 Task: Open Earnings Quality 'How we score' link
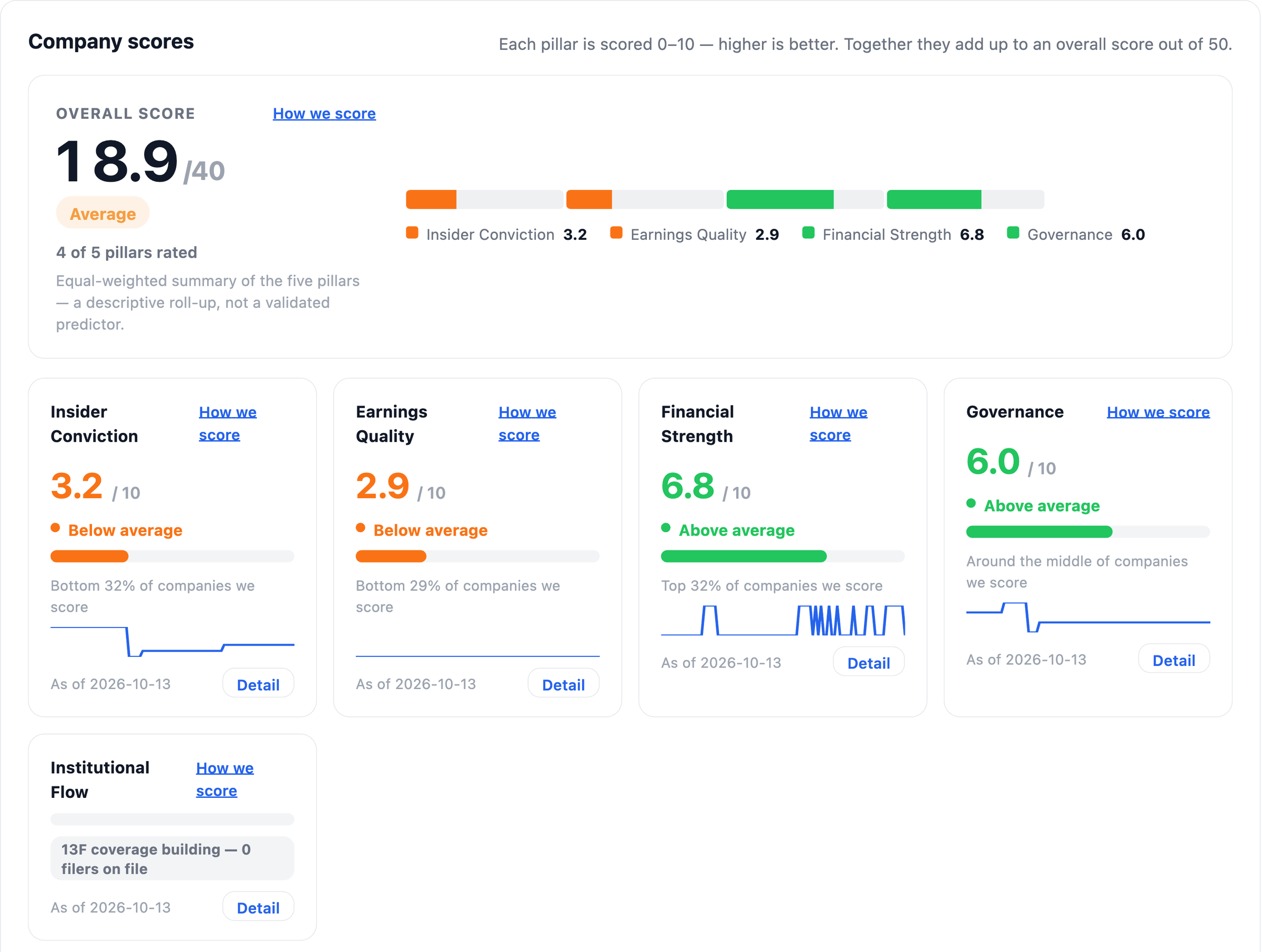click(527, 423)
